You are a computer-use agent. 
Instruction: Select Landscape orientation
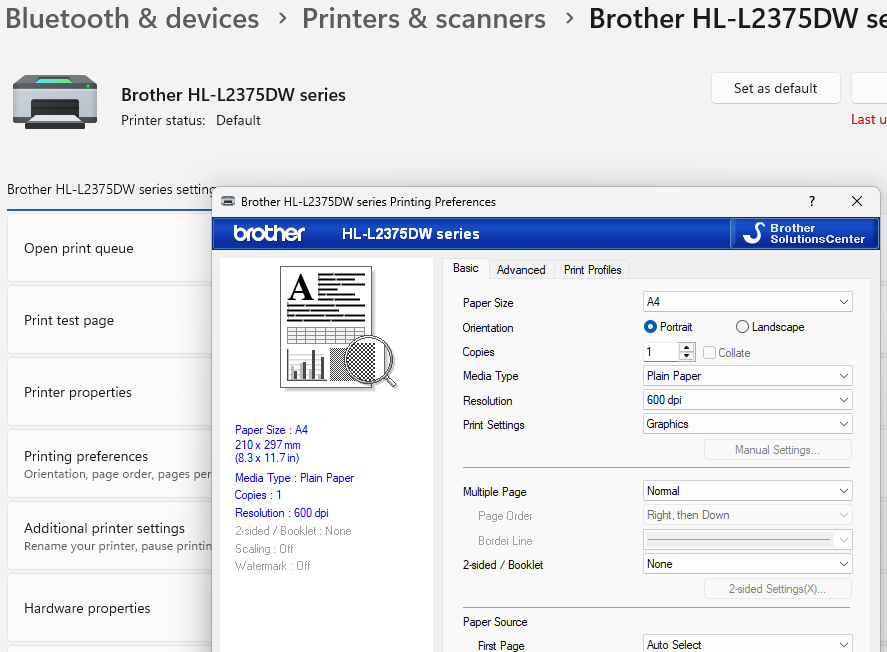pyautogui.click(x=769, y=327)
